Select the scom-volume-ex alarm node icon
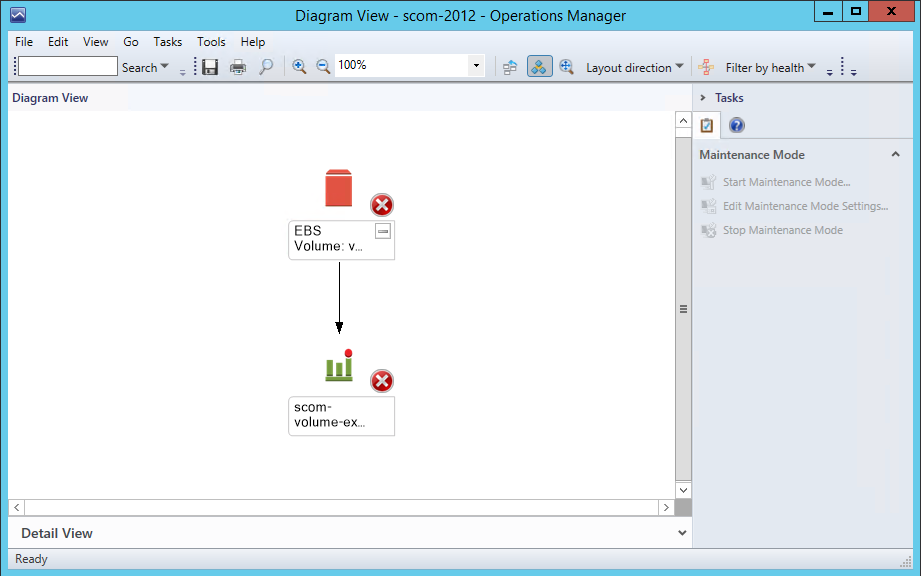Viewport: 921px width, 576px height. pos(339,366)
